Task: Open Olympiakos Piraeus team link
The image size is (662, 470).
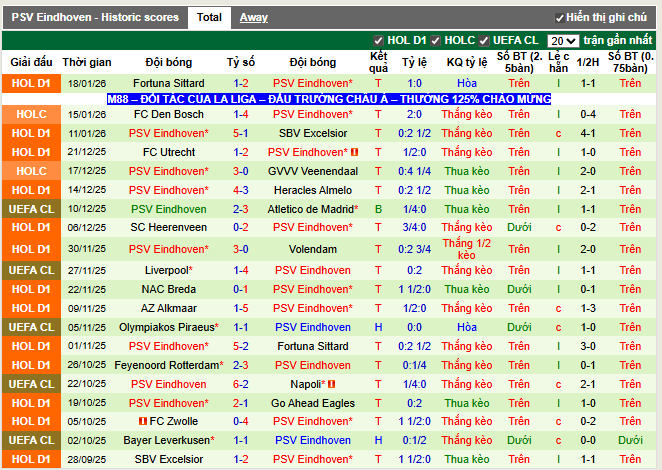Action: pyautogui.click(x=167, y=327)
